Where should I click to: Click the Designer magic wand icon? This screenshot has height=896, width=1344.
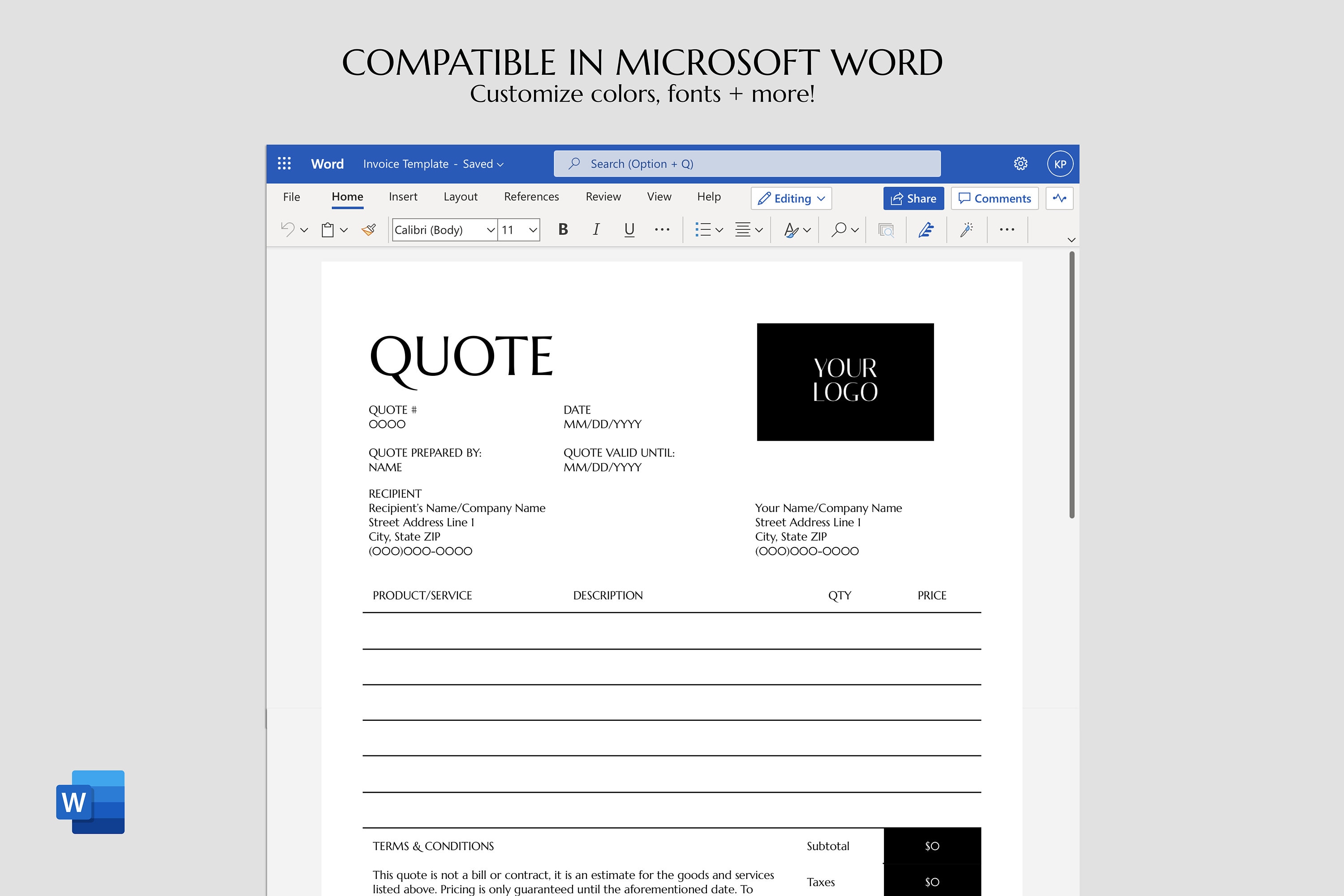click(966, 230)
